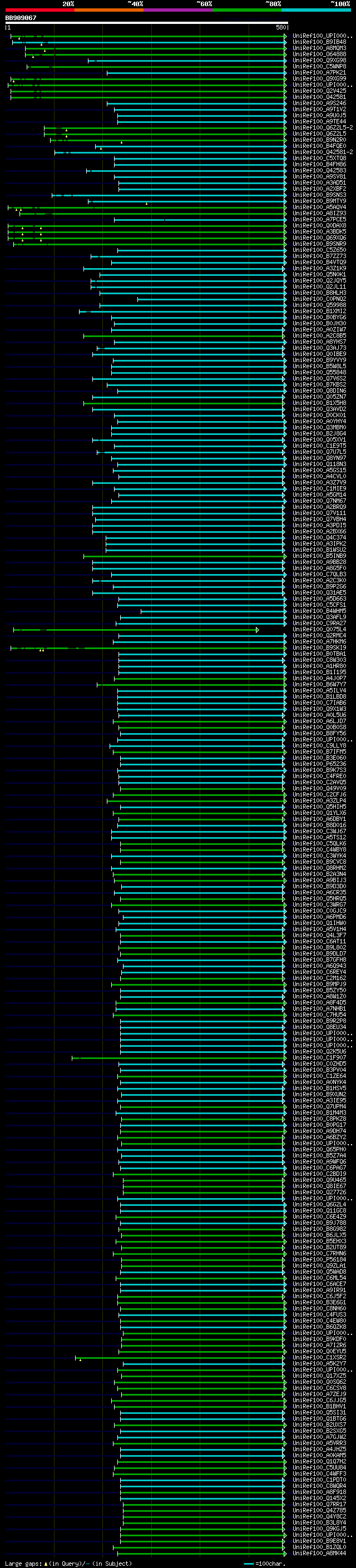Select hit label UniRef100_Q118N3
The image size is (356, 1568).
point(319,464)
